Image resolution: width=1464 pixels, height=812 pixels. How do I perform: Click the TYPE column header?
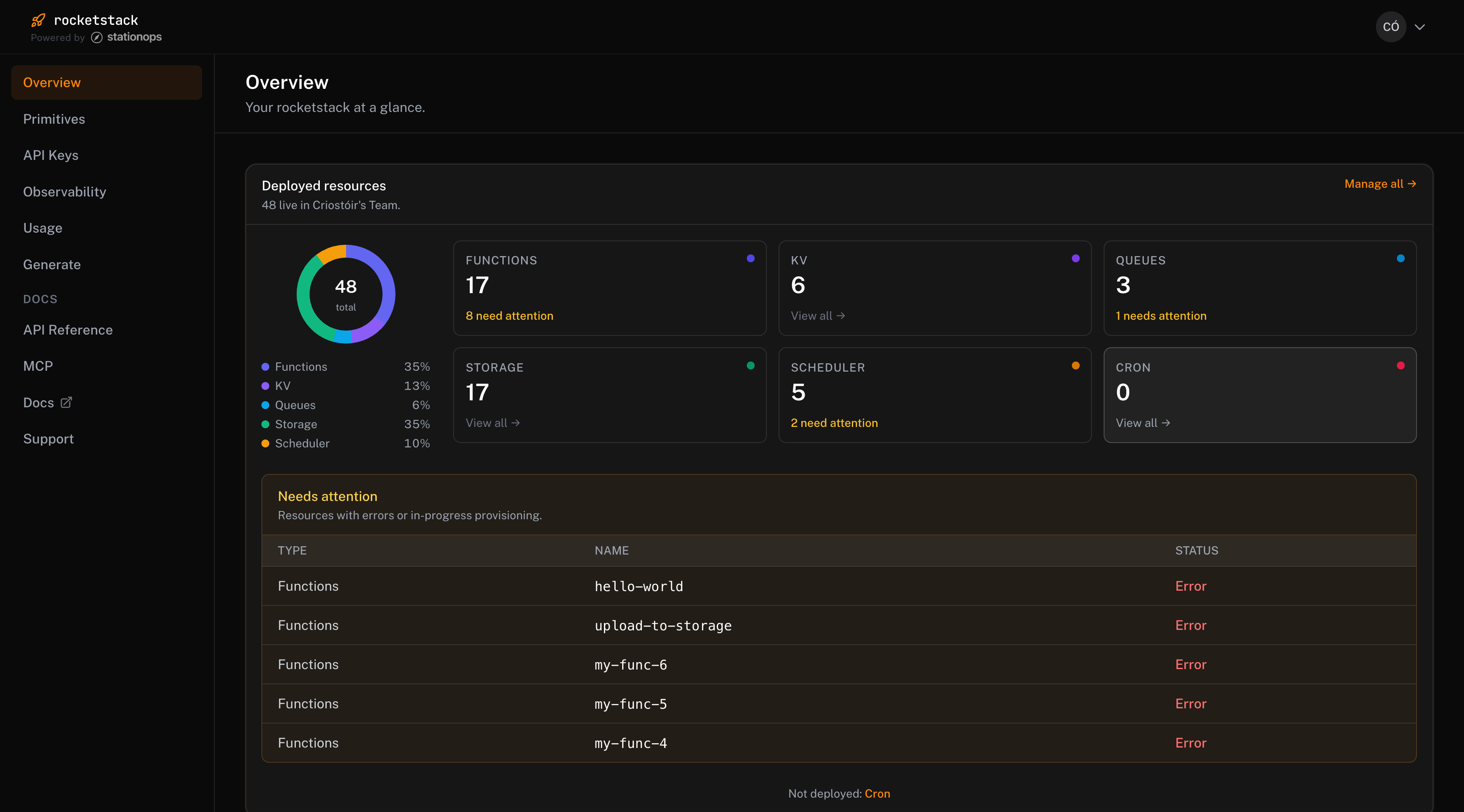[x=292, y=550]
